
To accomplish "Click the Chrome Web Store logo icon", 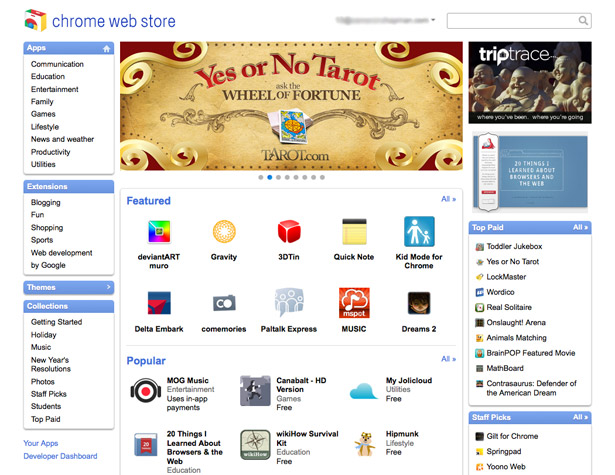I will [x=35, y=20].
